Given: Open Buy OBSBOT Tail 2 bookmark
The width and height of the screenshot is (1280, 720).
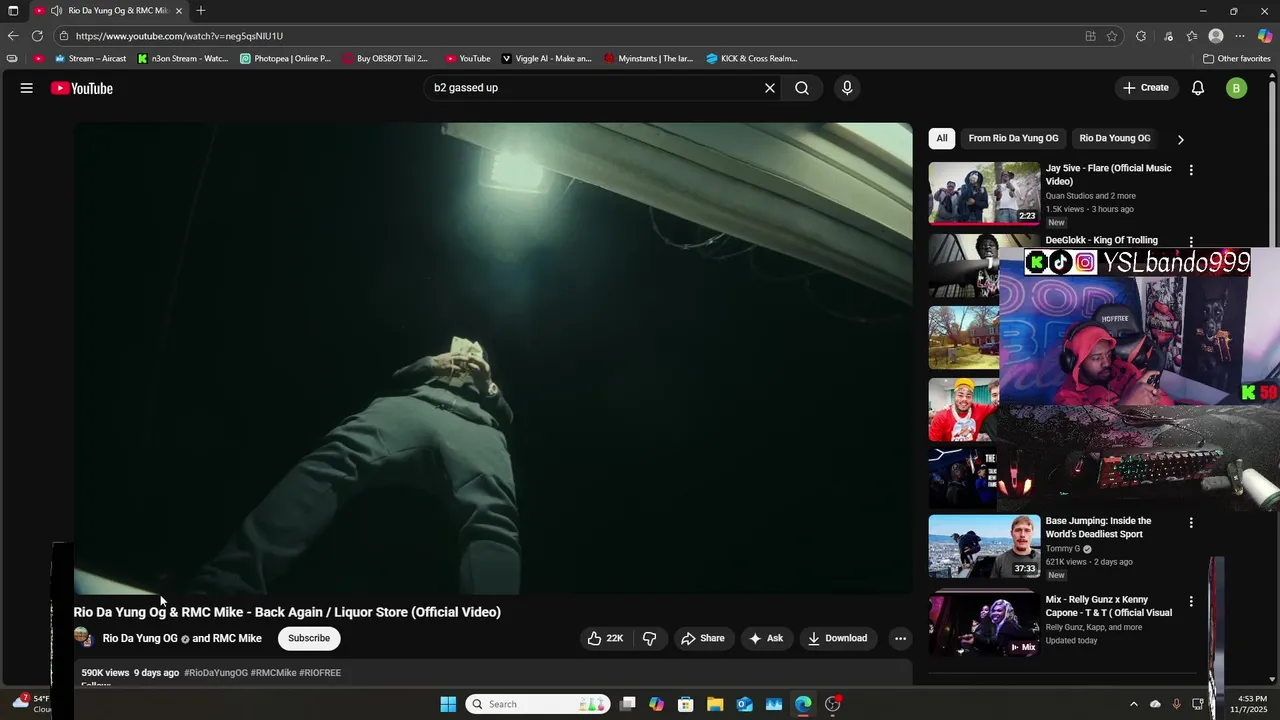Looking at the screenshot, I should [386, 59].
